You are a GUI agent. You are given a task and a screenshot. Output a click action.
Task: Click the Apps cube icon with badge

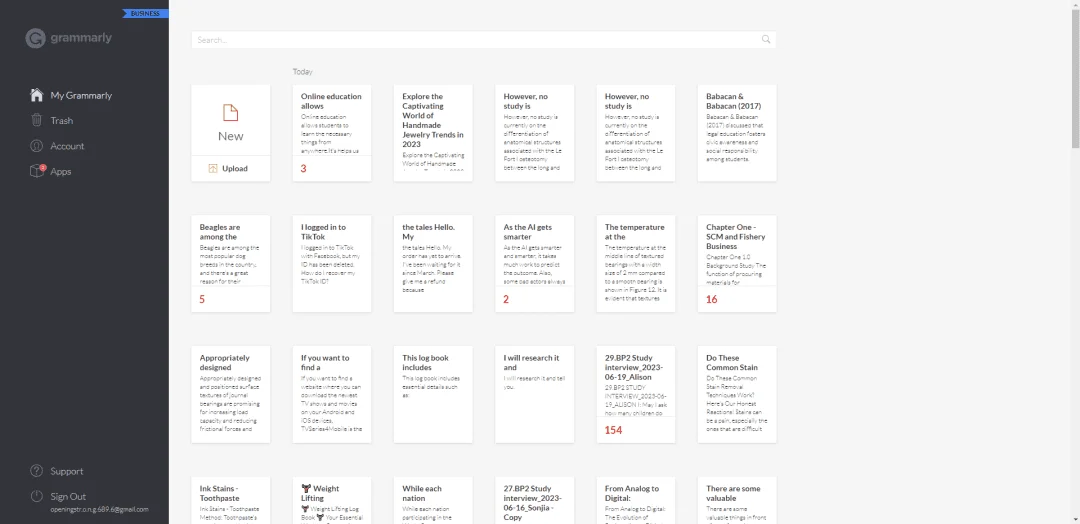coord(37,171)
